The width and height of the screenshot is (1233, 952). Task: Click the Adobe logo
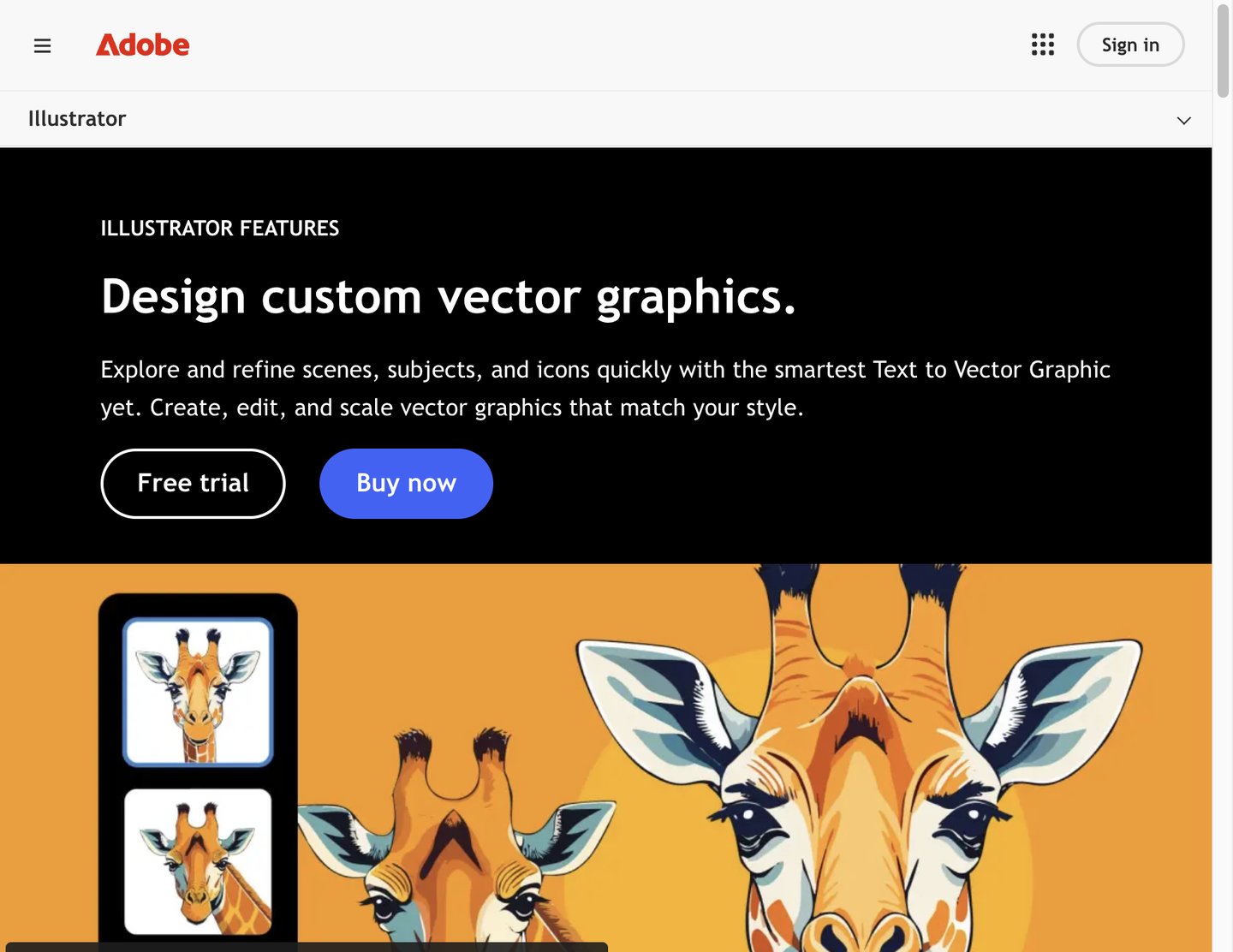143,45
